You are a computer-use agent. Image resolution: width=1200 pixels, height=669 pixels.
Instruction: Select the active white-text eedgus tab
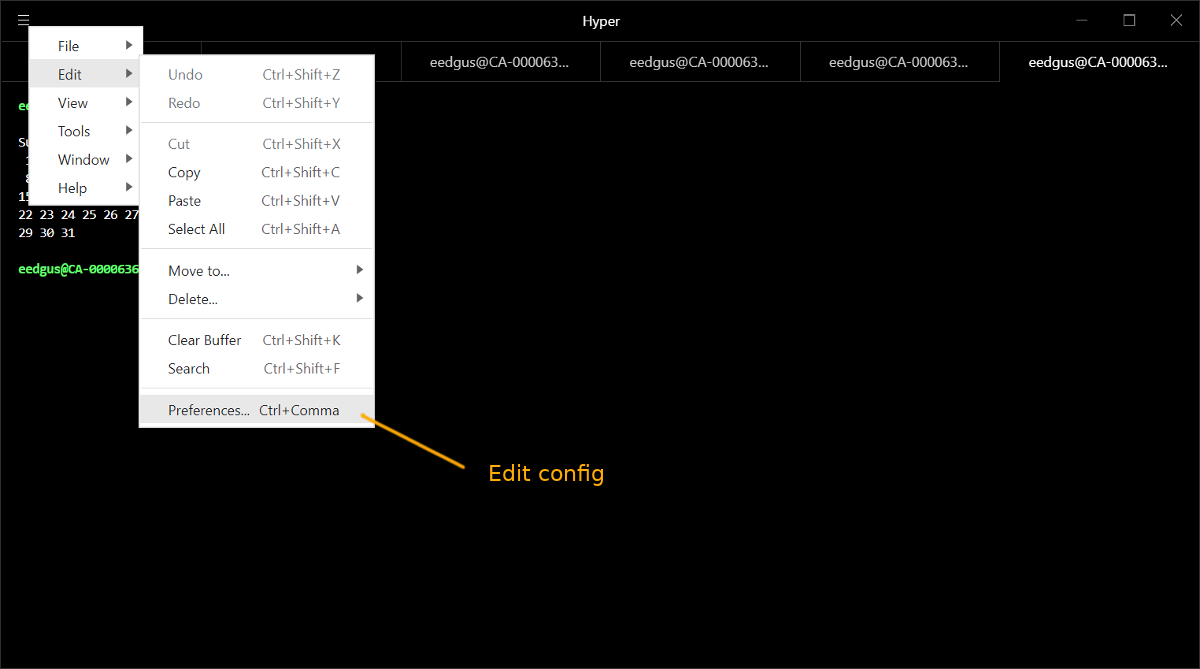coord(1098,62)
